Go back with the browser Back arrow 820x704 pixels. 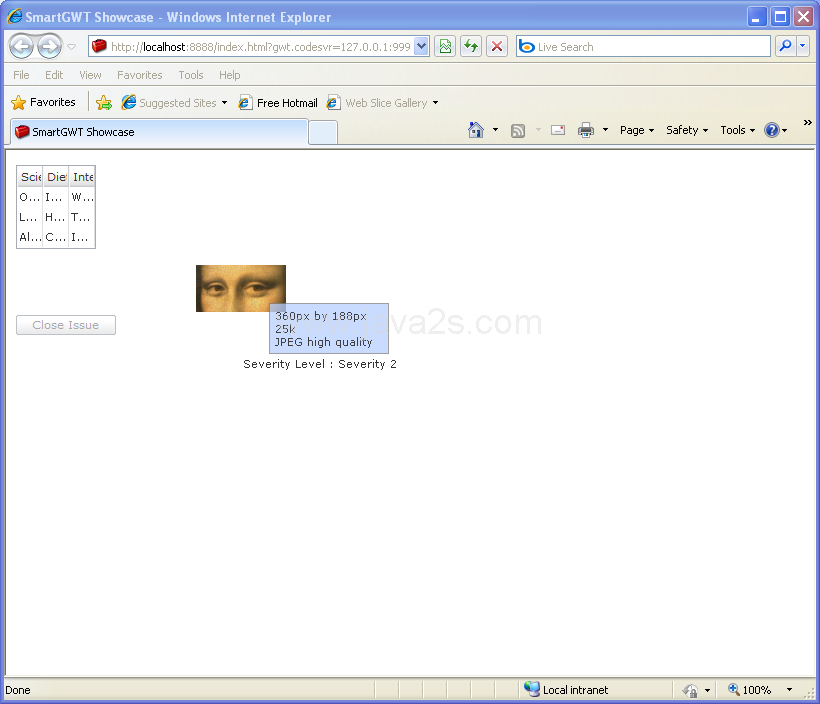point(21,47)
